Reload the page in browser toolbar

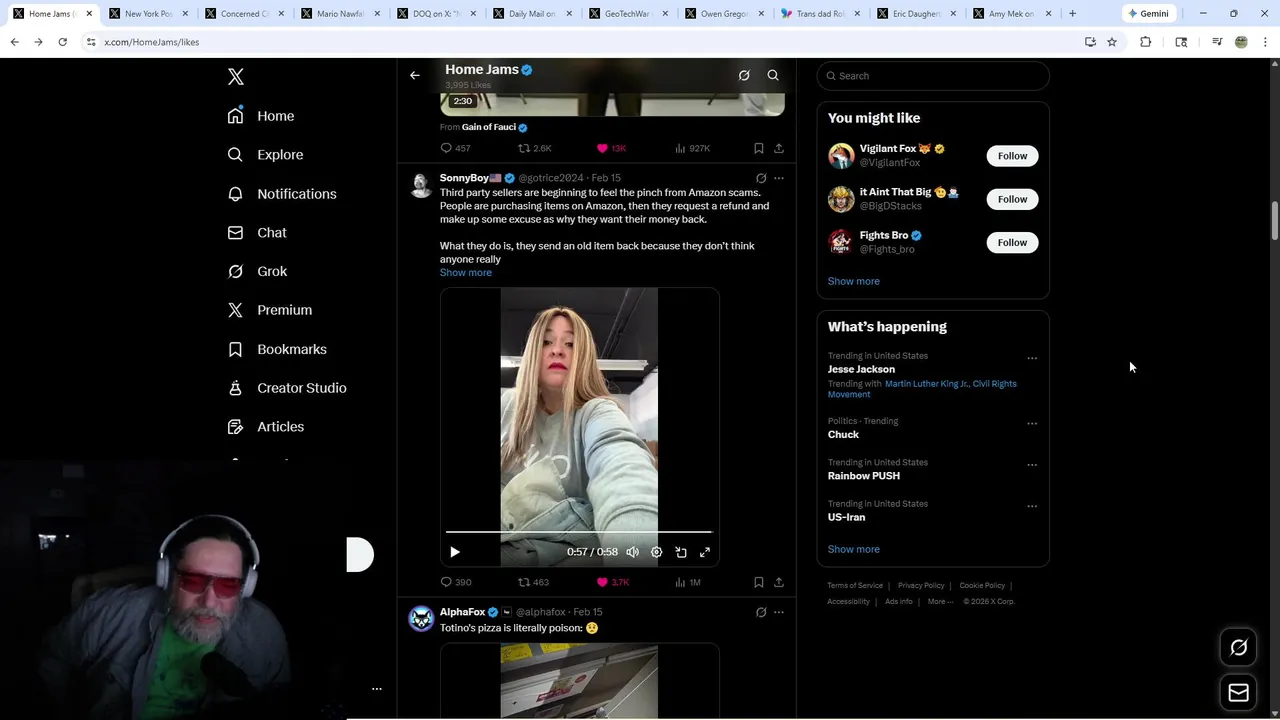pyautogui.click(x=62, y=42)
